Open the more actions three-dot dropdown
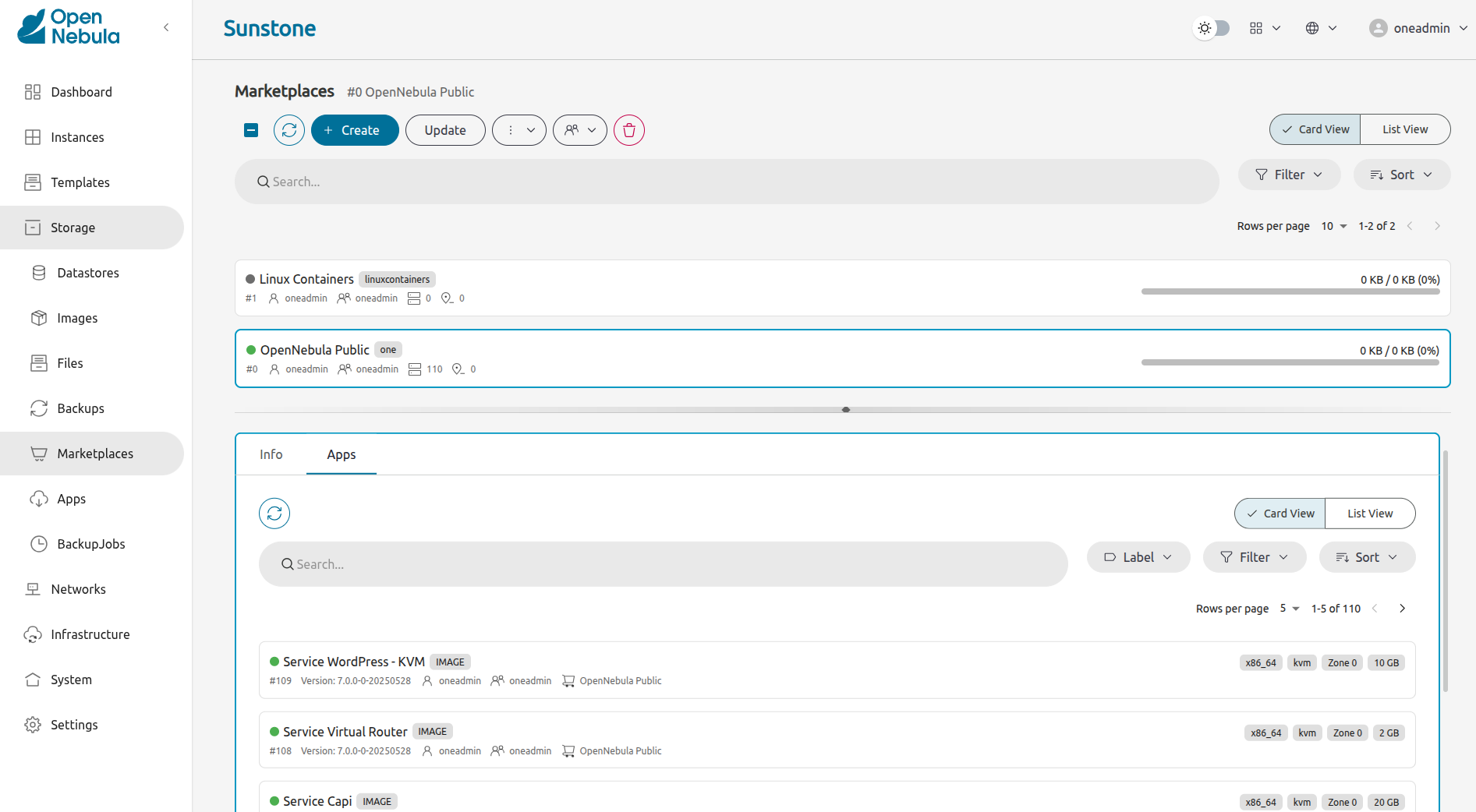 [519, 130]
